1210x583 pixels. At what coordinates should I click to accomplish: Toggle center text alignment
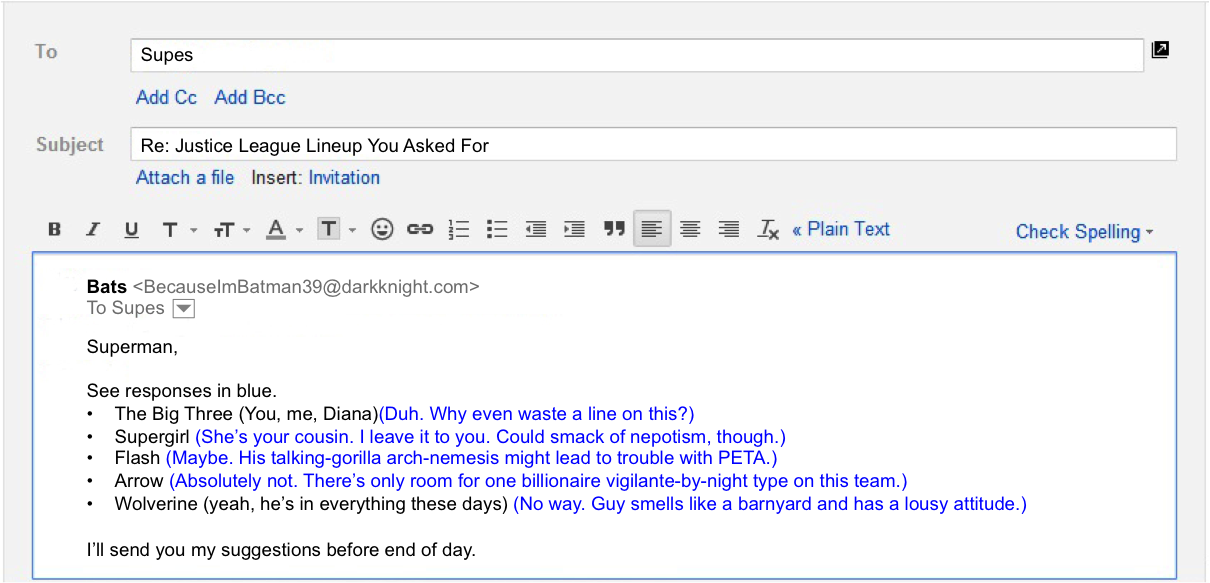(690, 229)
